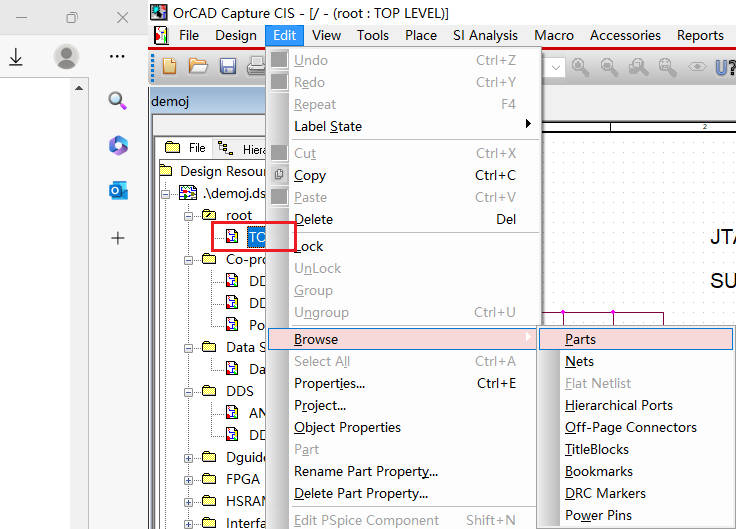The width and height of the screenshot is (736, 529).
Task: Click Properties... in the Edit menu
Action: [329, 383]
